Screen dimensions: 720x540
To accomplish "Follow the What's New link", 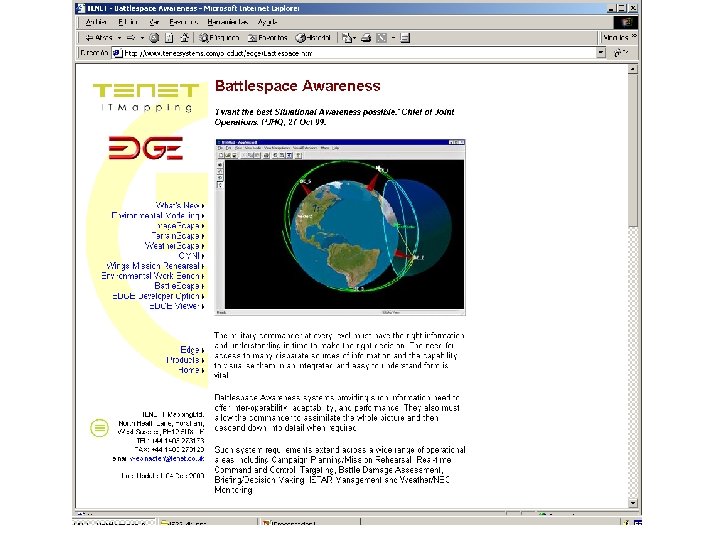I will tap(180, 205).
